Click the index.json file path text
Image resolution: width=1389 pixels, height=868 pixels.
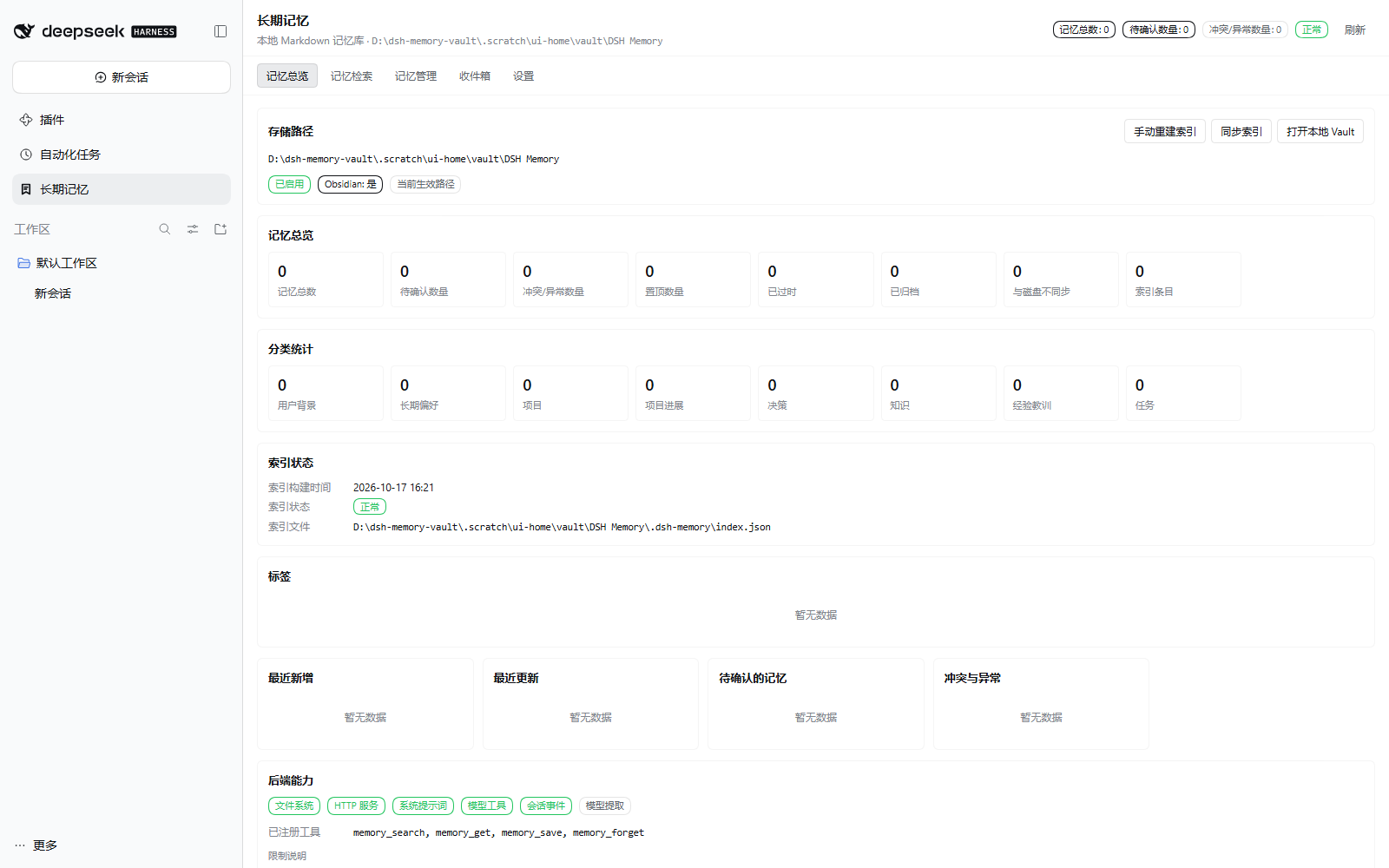click(x=562, y=527)
